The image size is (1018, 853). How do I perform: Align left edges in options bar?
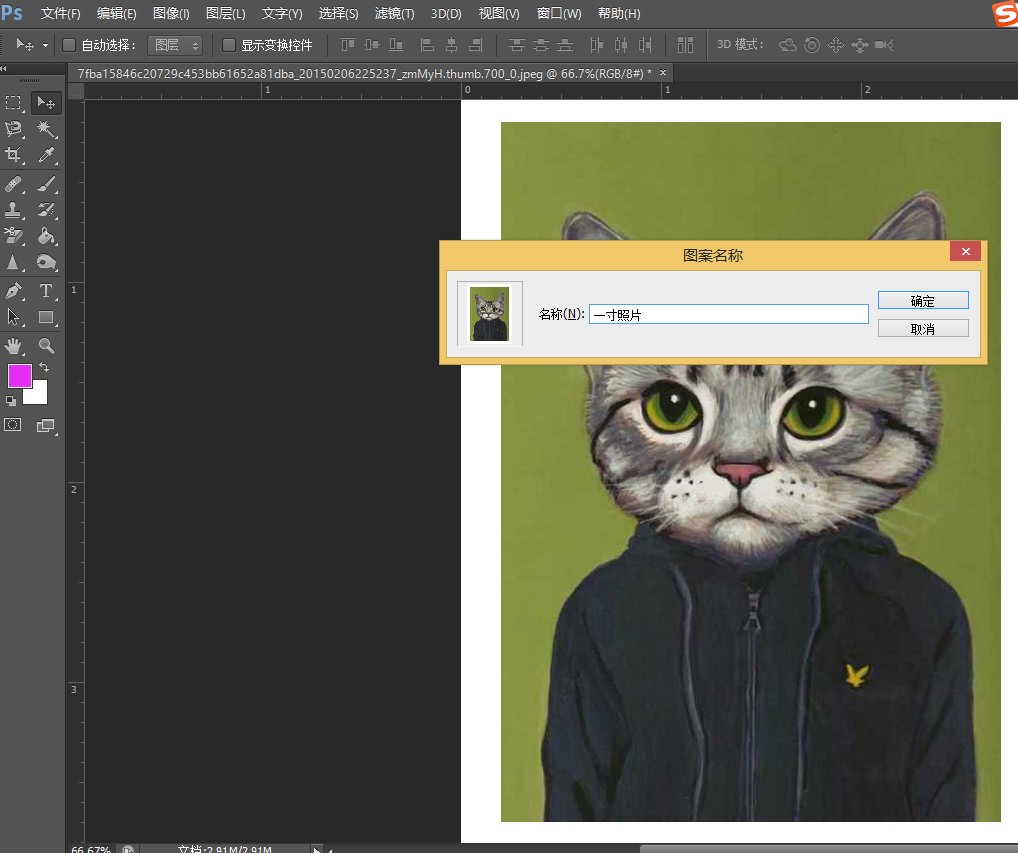click(x=427, y=45)
